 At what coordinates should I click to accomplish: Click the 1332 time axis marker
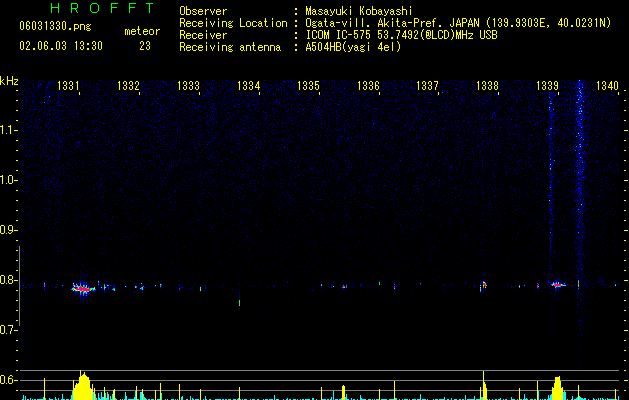(128, 85)
